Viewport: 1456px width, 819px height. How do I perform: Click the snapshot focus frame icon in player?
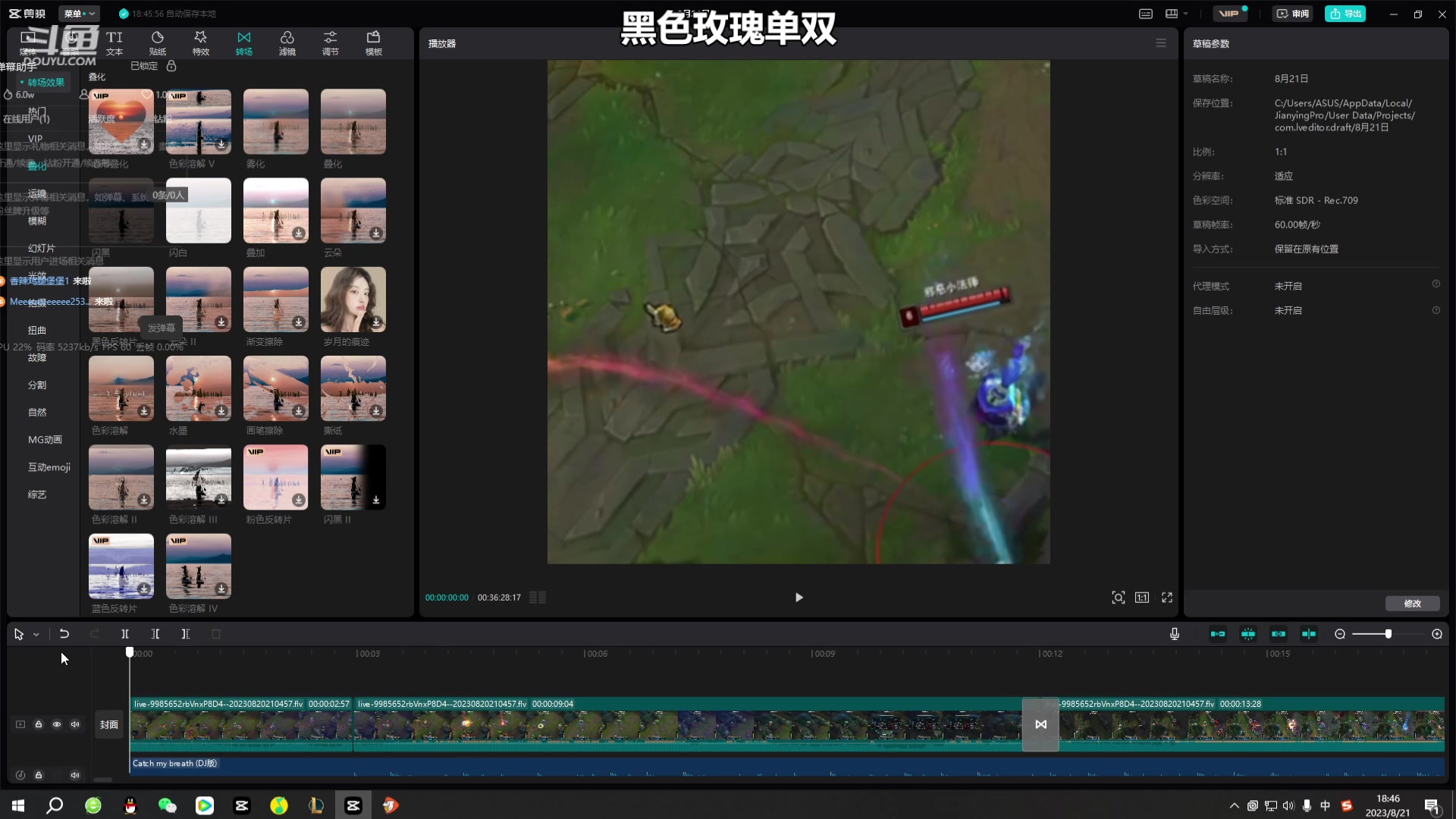(x=1118, y=598)
